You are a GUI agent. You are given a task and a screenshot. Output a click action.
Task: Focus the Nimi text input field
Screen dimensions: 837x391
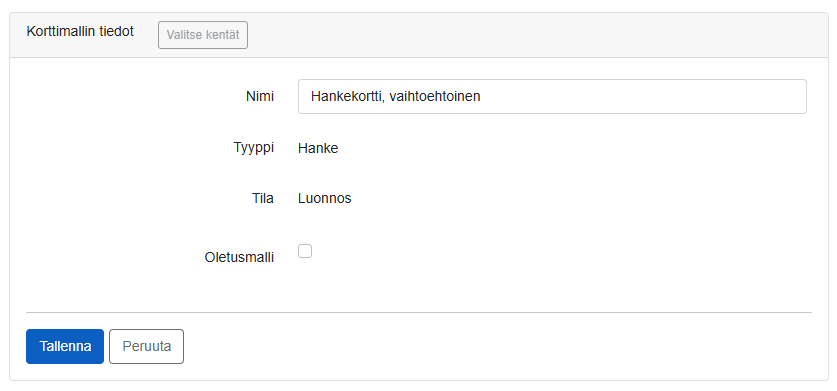(x=552, y=97)
